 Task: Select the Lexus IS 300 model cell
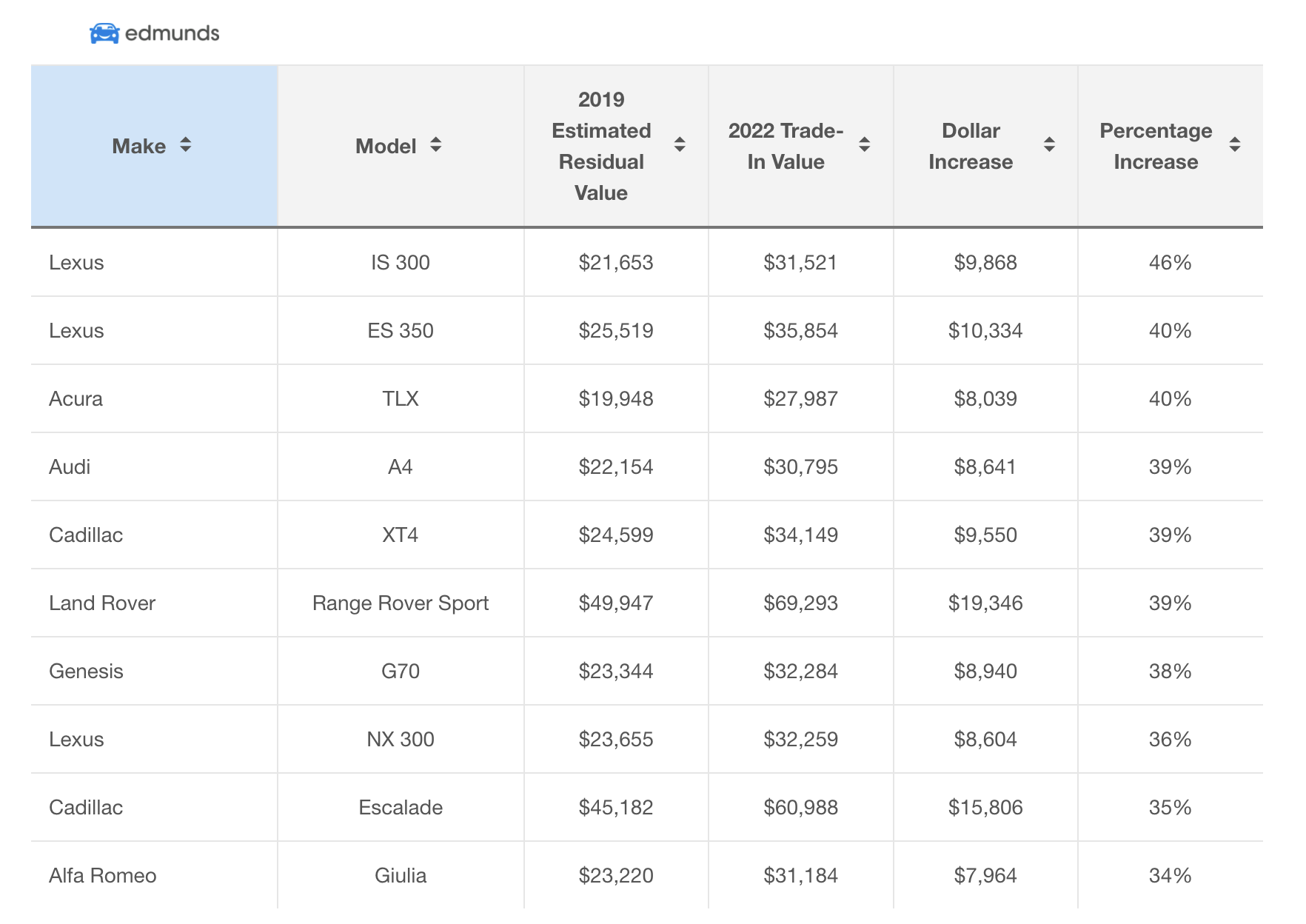[401, 263]
